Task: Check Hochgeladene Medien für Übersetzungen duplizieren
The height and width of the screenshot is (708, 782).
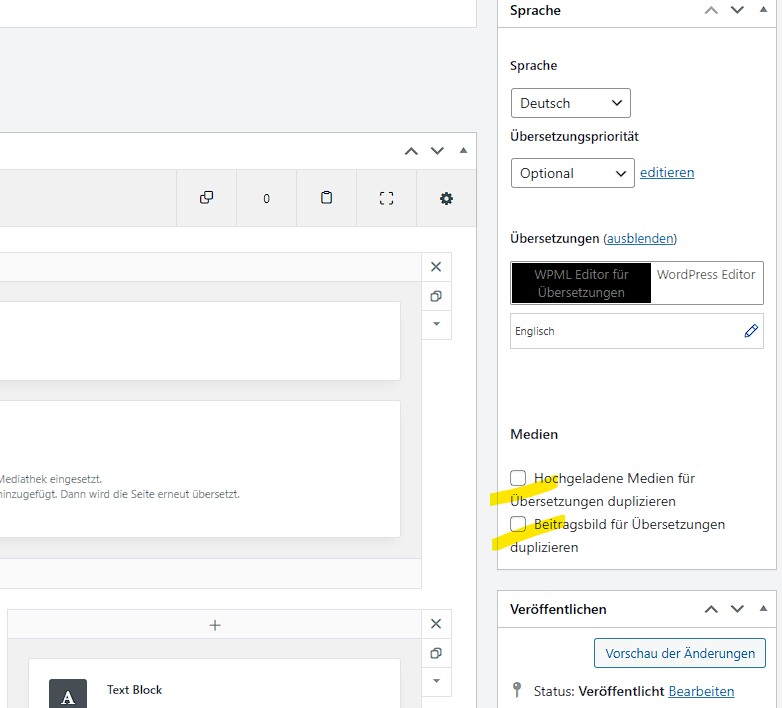Action: pyautogui.click(x=518, y=478)
